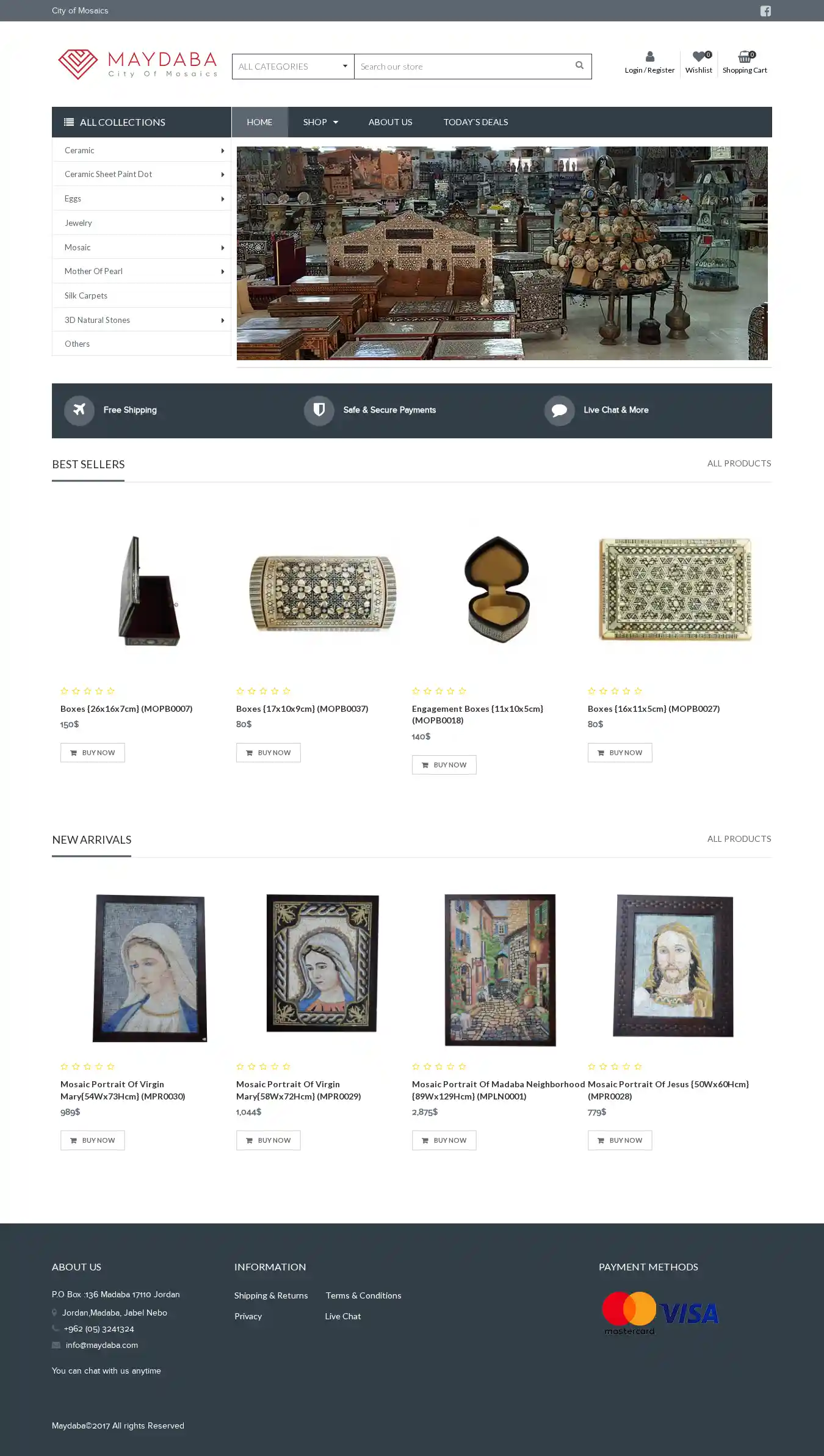Image resolution: width=824 pixels, height=1456 pixels.
Task: Expand the Mother Of Pearl submenu
Action: (223, 272)
